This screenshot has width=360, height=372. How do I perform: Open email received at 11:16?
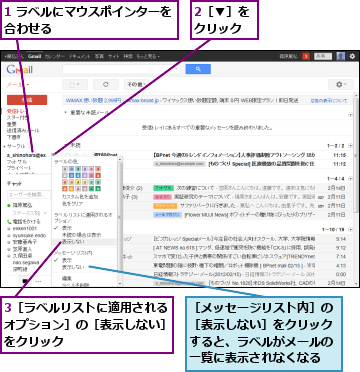click(207, 155)
